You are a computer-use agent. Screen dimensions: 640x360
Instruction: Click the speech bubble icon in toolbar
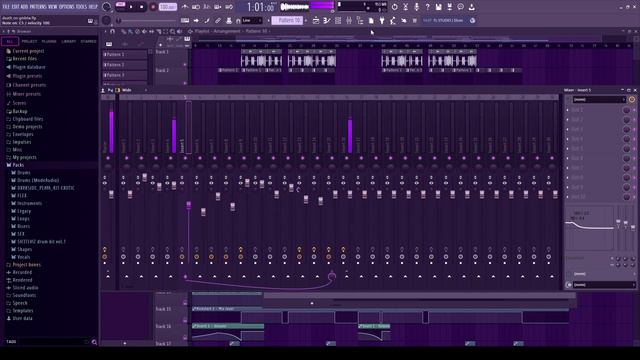click(x=460, y=7)
